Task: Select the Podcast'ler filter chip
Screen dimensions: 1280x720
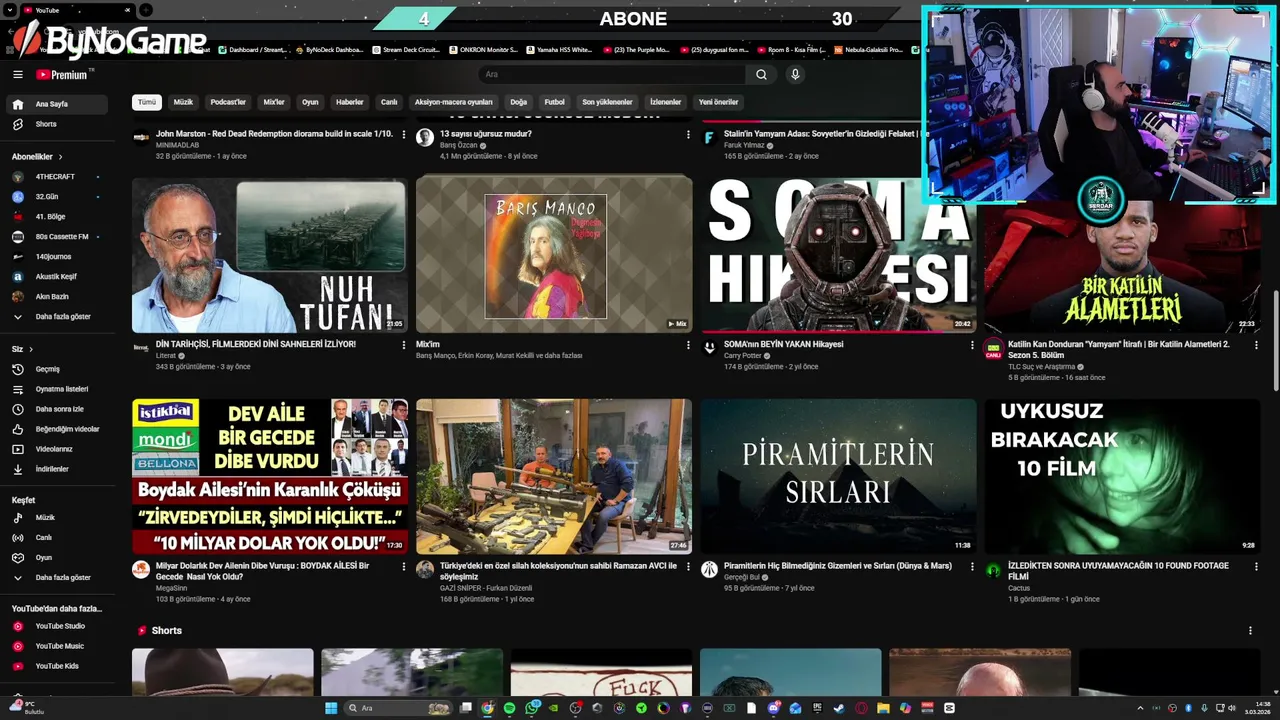Action: (x=228, y=102)
